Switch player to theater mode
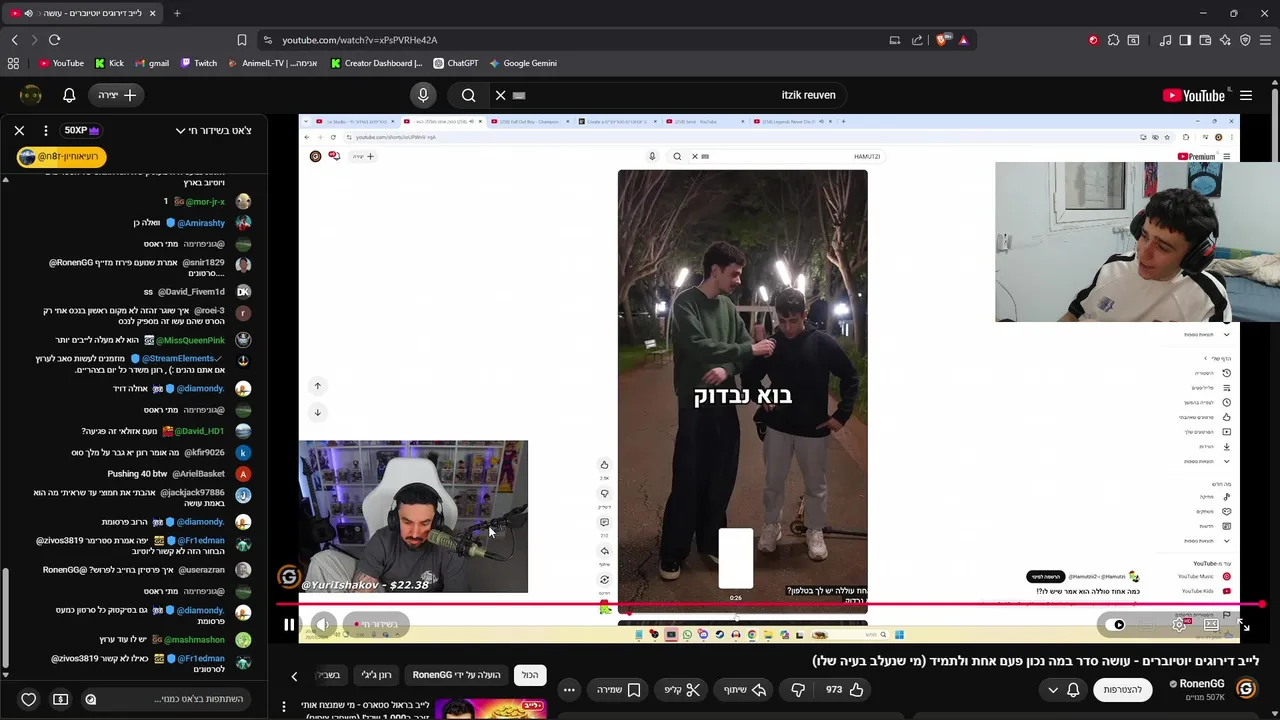This screenshot has height=720, width=1280. (x=1211, y=625)
